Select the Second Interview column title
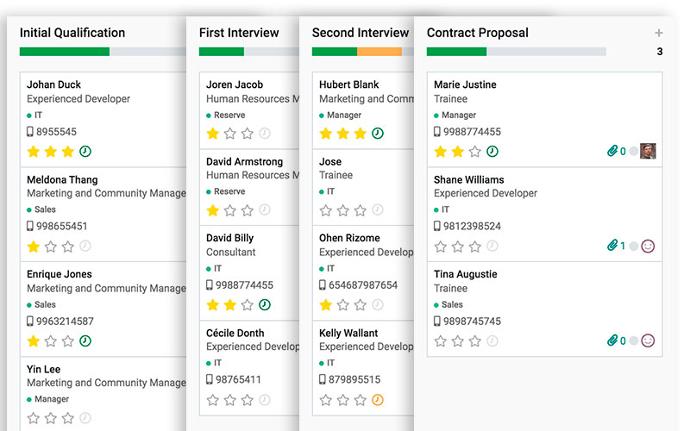This screenshot has height=431, width=690. pos(360,33)
